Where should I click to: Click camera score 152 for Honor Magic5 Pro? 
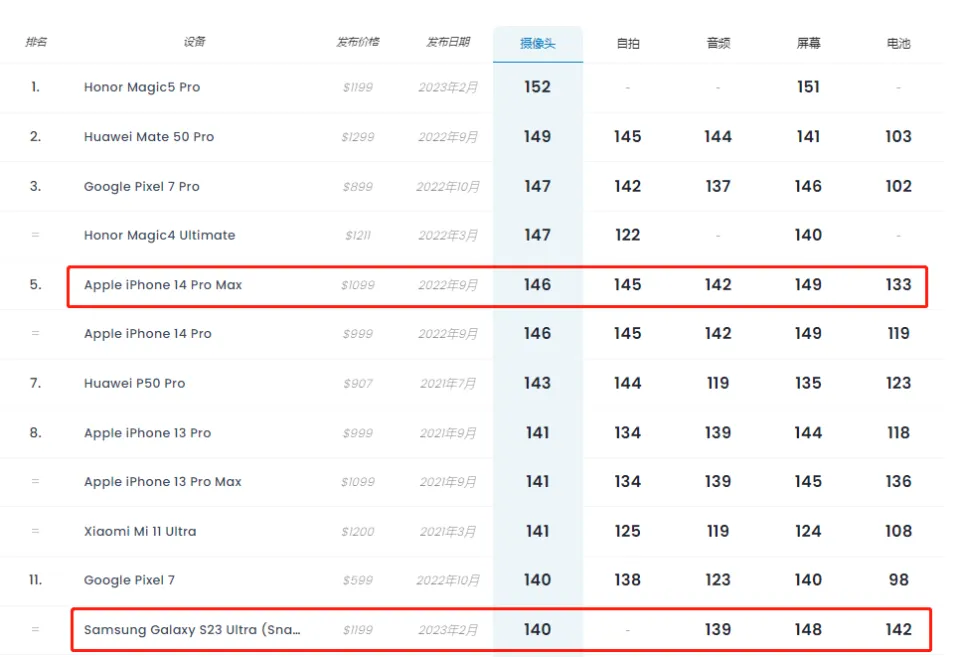[x=537, y=87]
